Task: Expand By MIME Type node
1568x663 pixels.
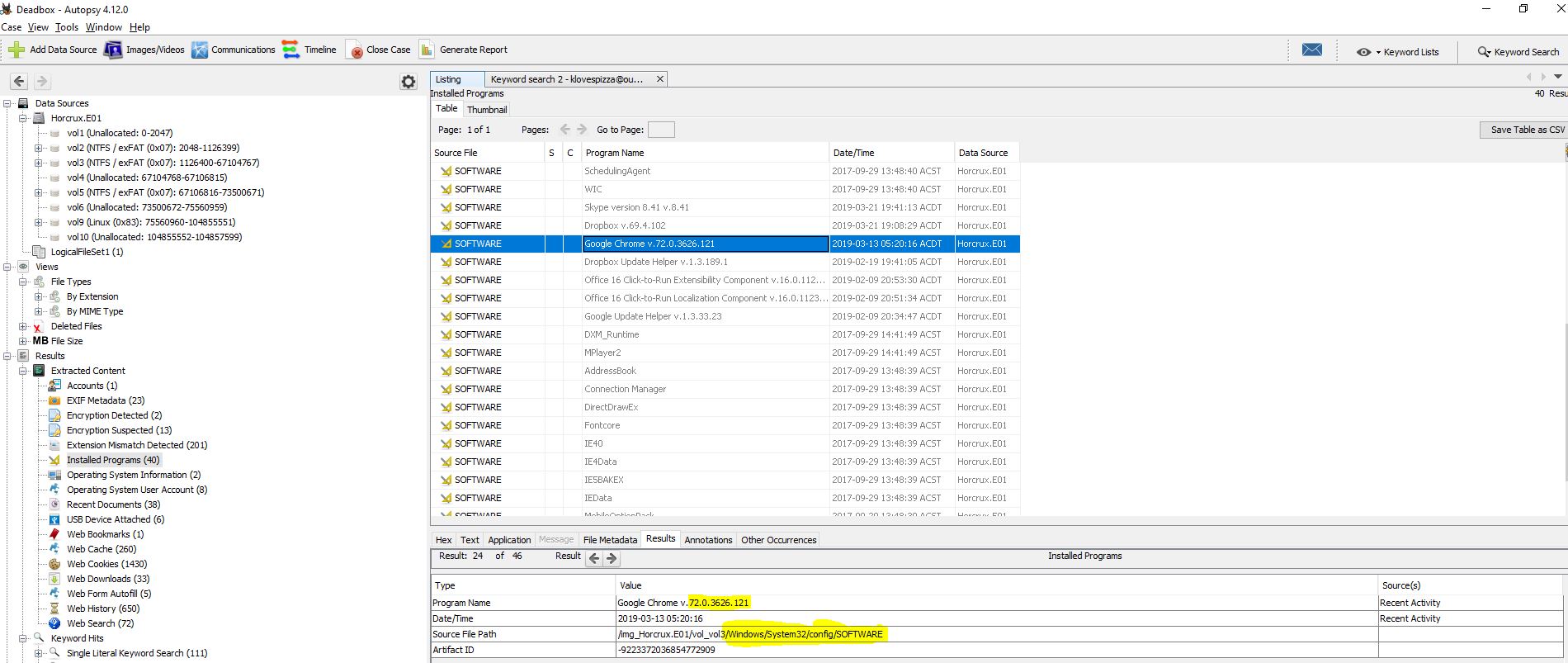Action: click(38, 311)
